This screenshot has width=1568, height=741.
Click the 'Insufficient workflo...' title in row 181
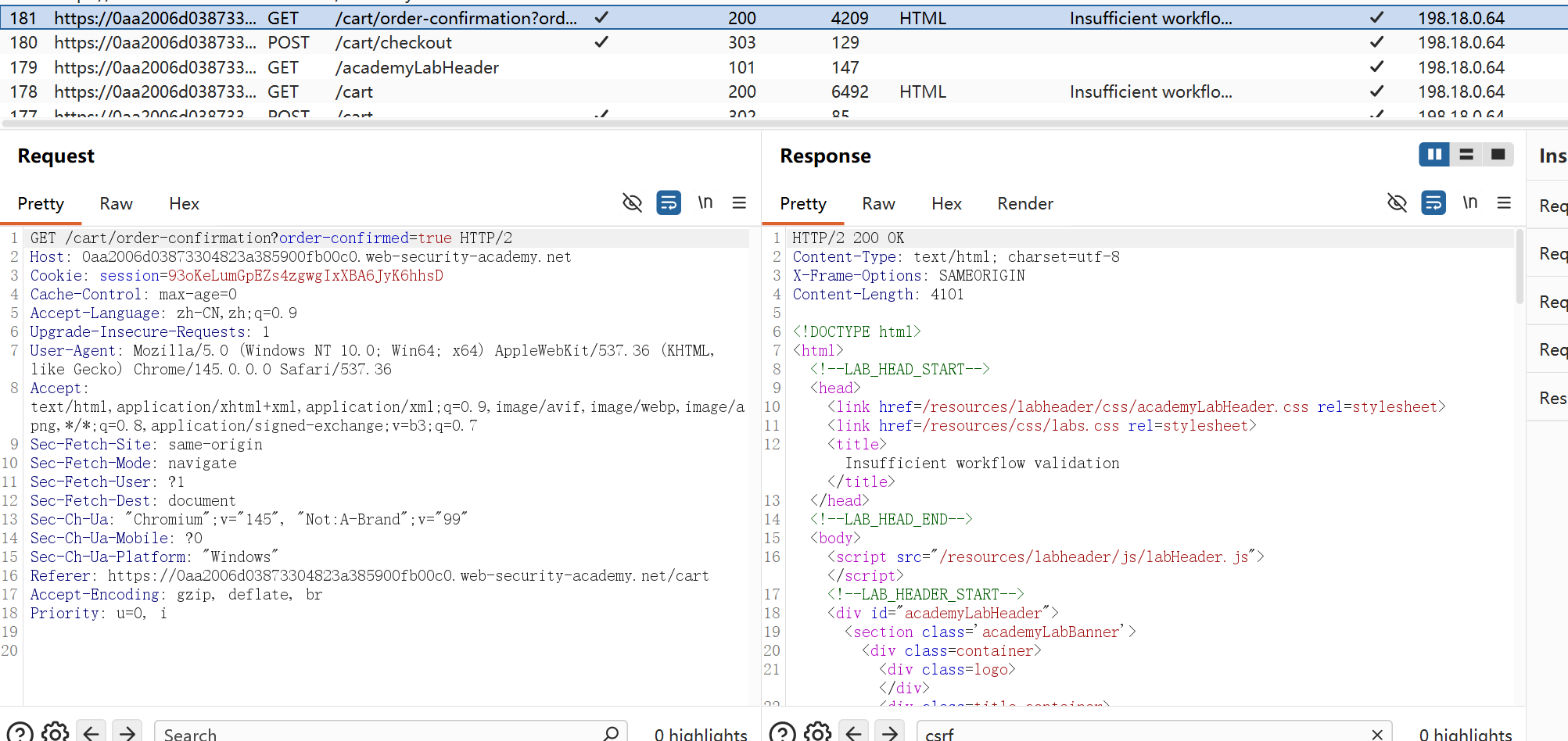point(1150,18)
